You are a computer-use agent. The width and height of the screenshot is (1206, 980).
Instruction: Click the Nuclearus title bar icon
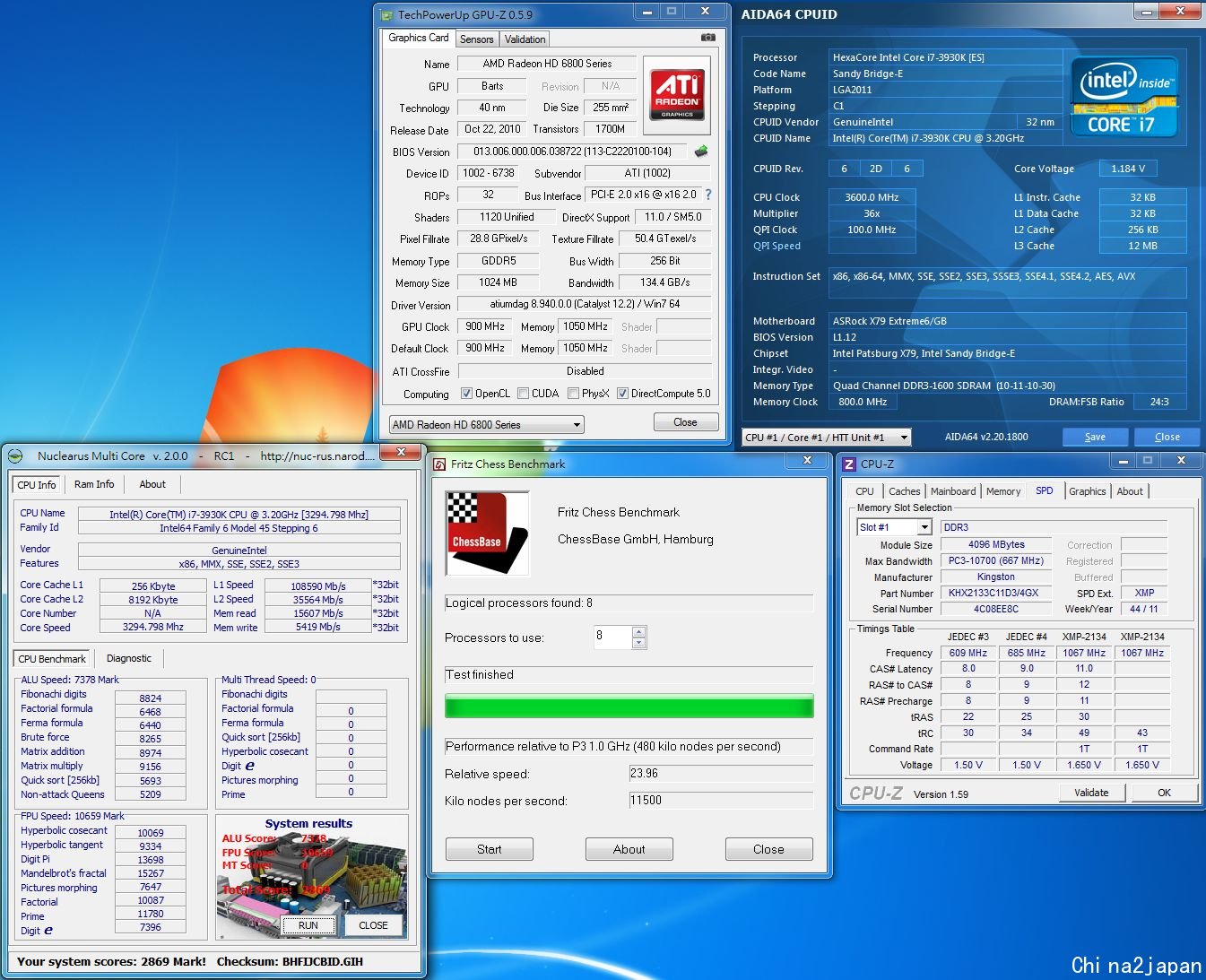pos(15,456)
